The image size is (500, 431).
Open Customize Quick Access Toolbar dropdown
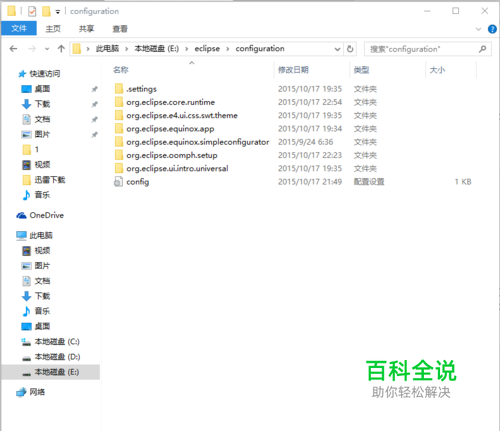pyautogui.click(x=58, y=12)
